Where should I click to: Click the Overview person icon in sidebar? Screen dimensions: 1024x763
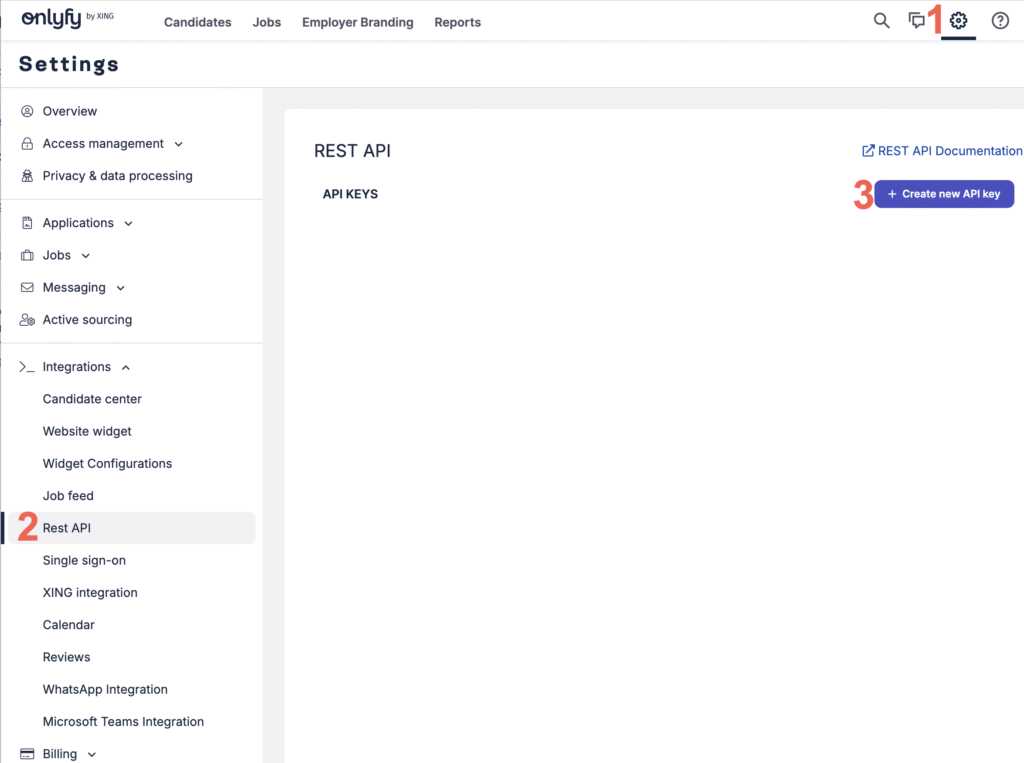coord(27,111)
